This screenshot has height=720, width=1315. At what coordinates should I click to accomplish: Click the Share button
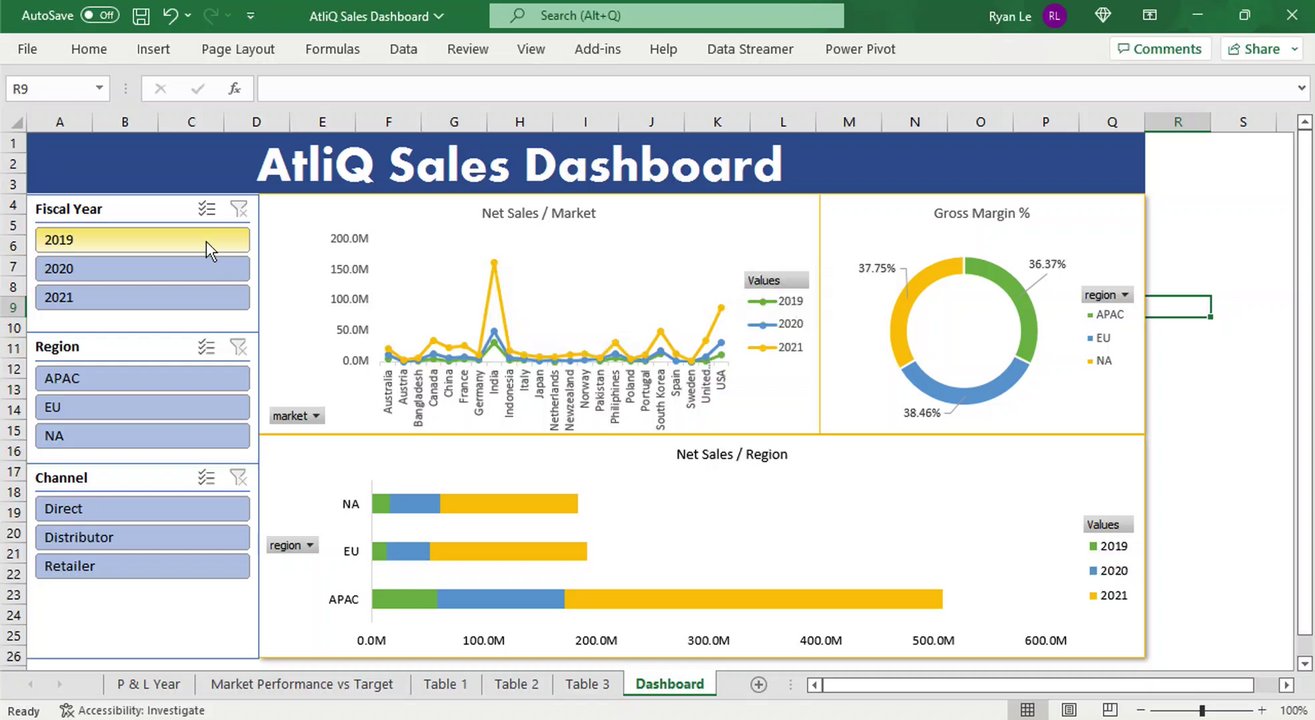click(1261, 49)
